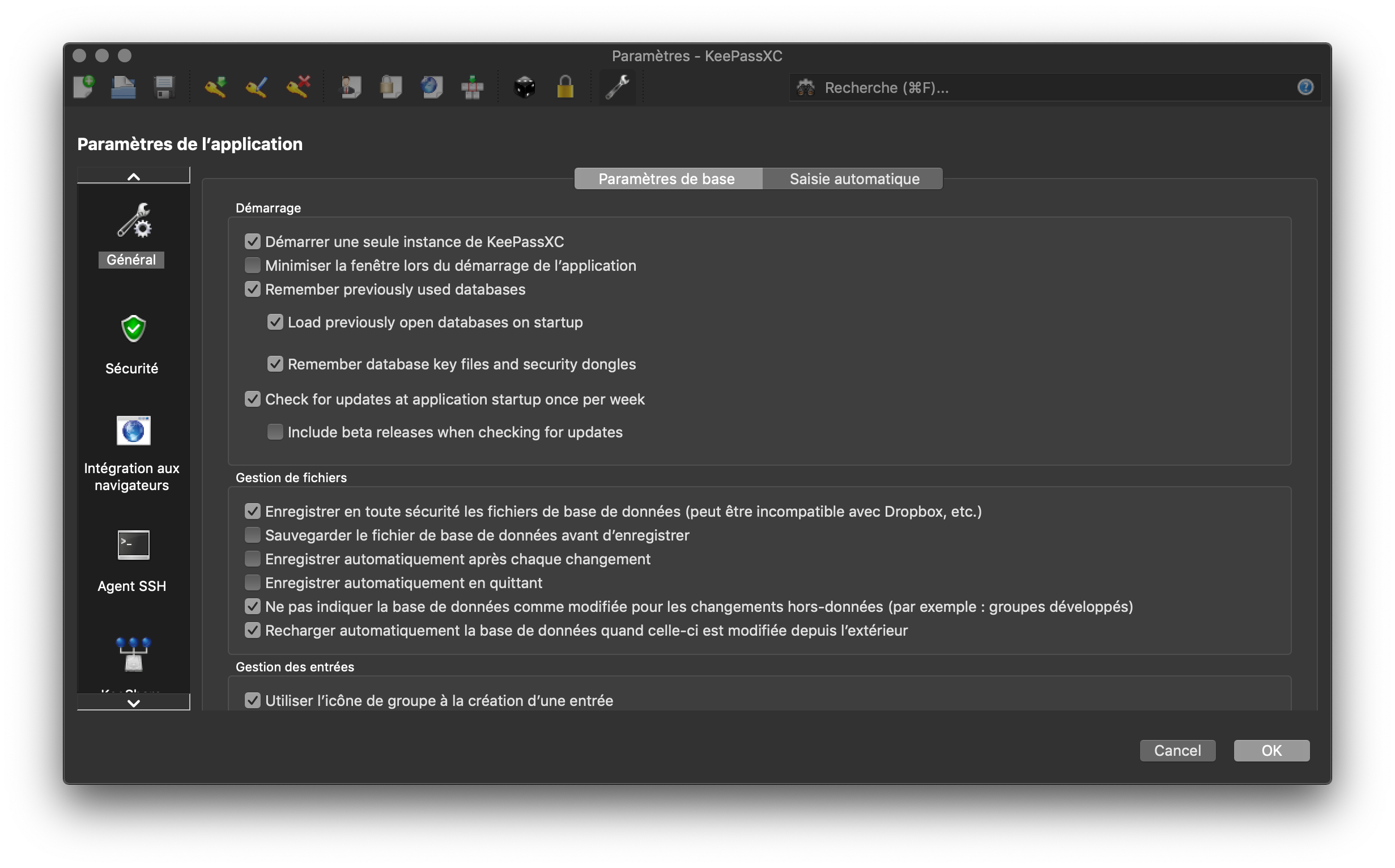The height and width of the screenshot is (868, 1395).
Task: Click the new database toolbar icon
Action: 84,87
